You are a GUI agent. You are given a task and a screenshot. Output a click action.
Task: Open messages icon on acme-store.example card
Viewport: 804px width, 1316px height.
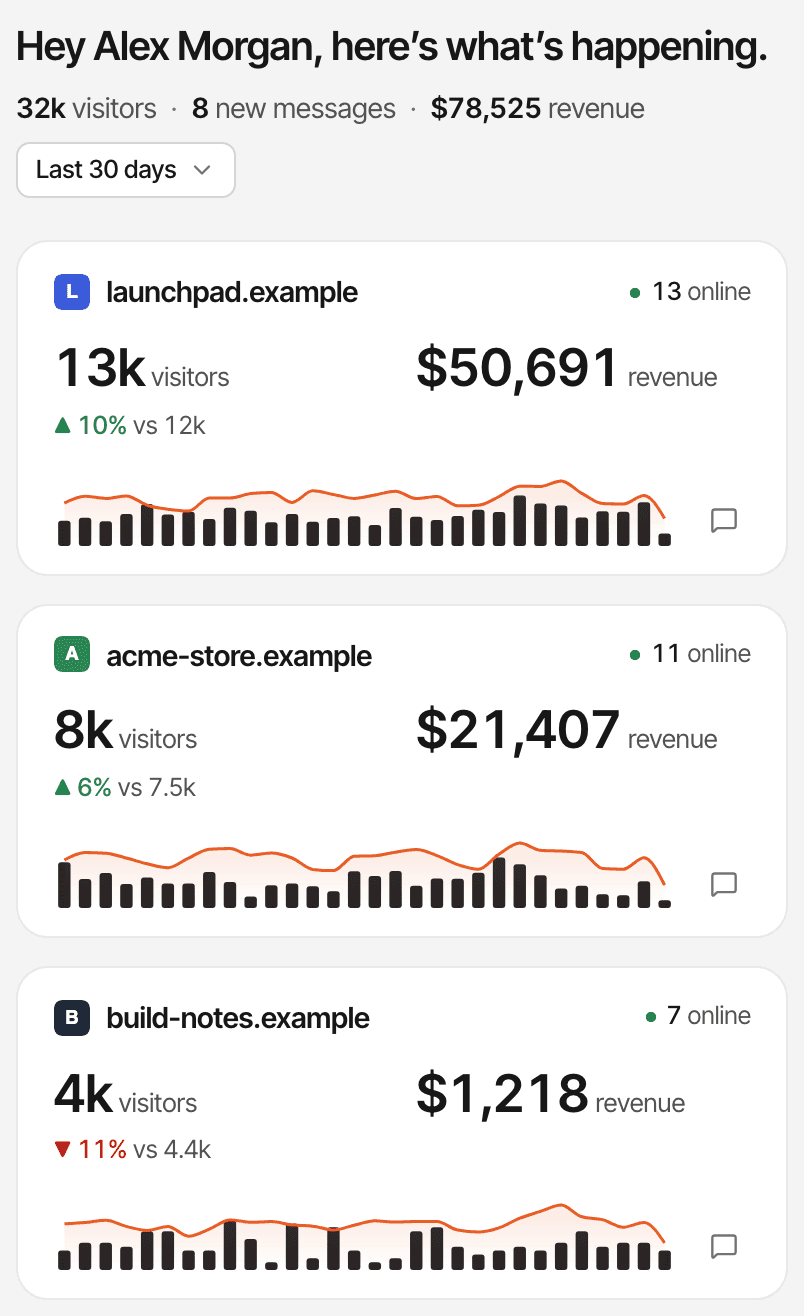click(x=723, y=883)
